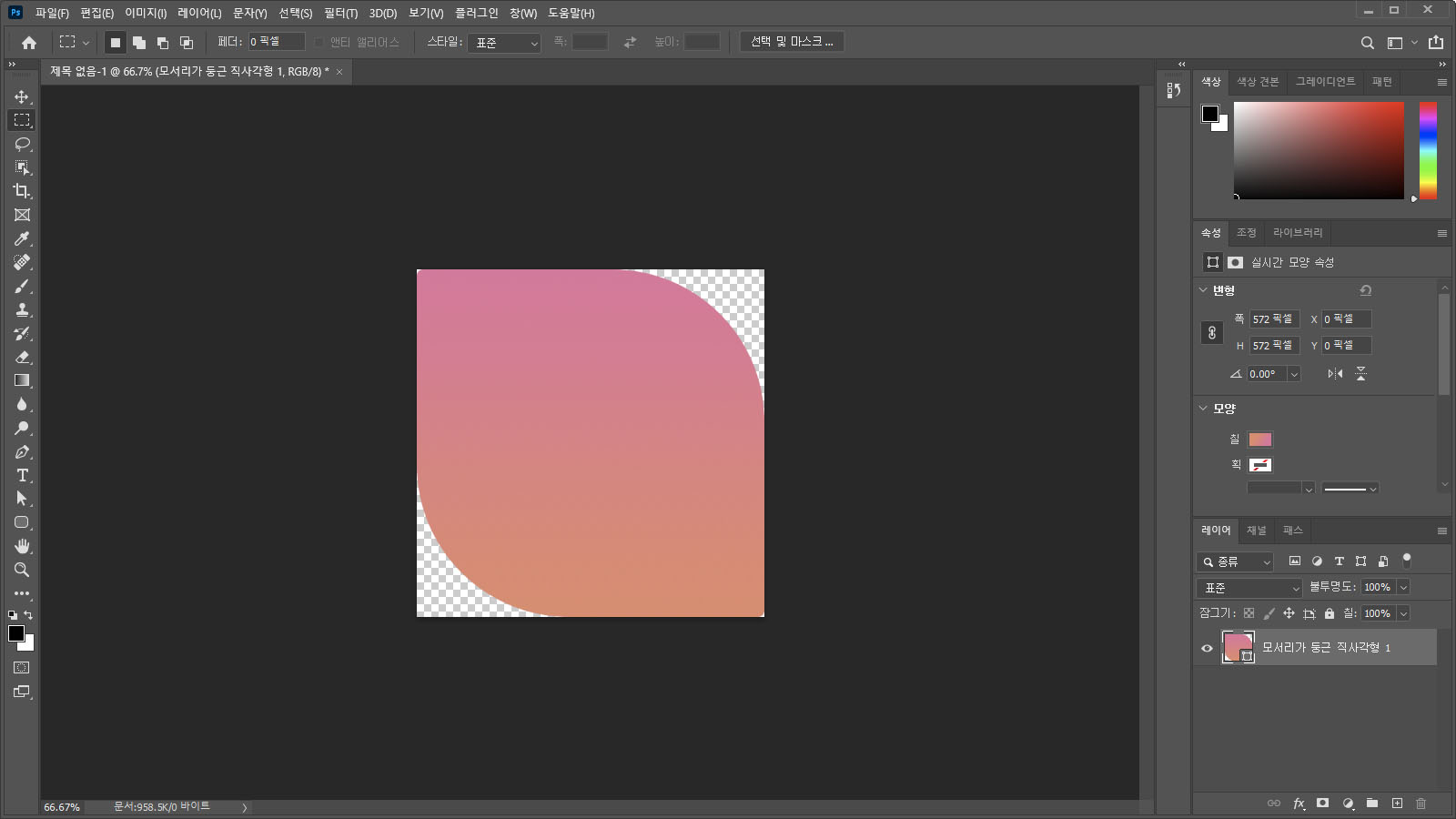Screen dimensions: 1456x819
Task: Create new layer icon in Layers panel
Action: coord(1397,804)
